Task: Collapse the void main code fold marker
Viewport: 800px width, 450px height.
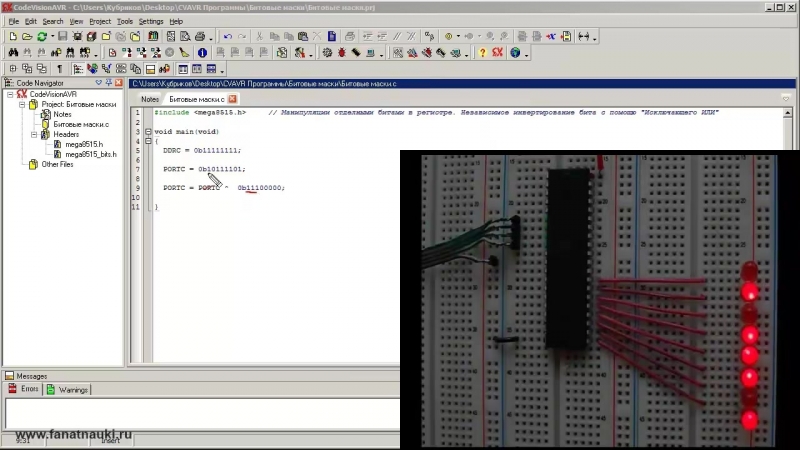Action: coord(147,132)
